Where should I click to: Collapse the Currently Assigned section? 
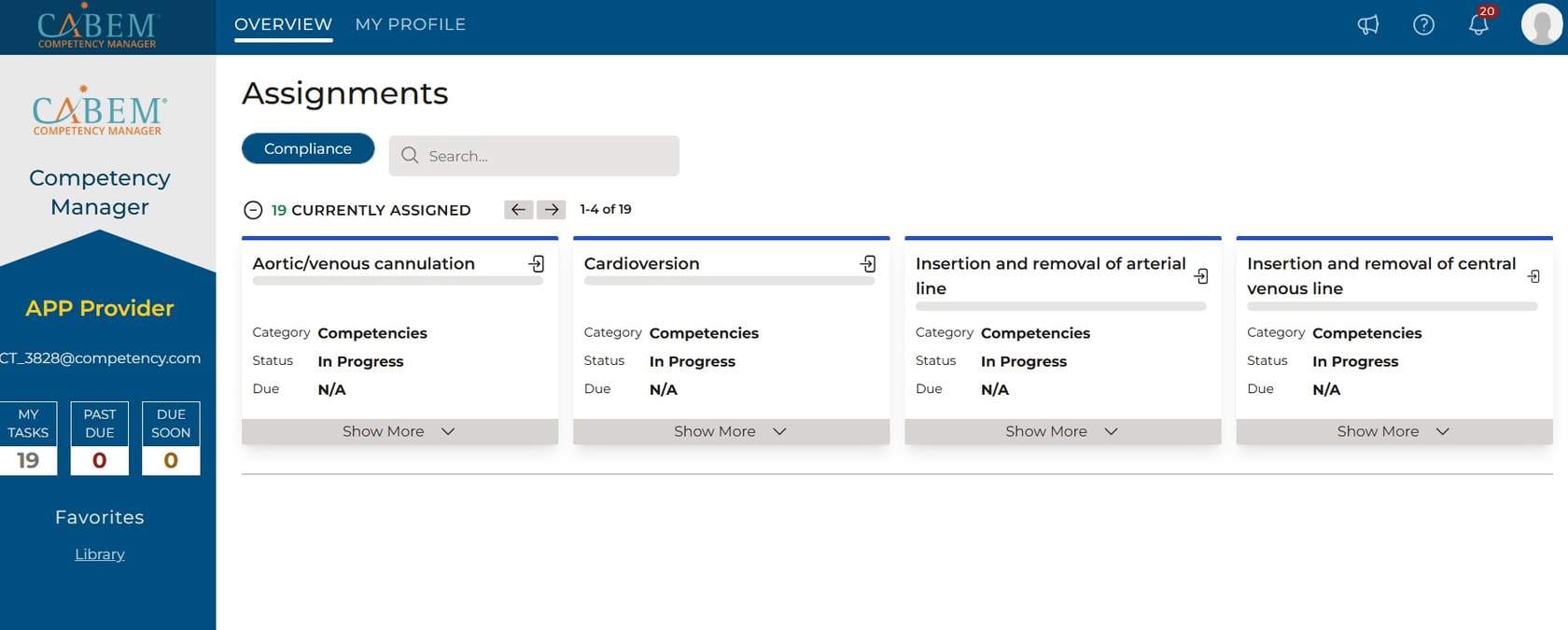253,210
